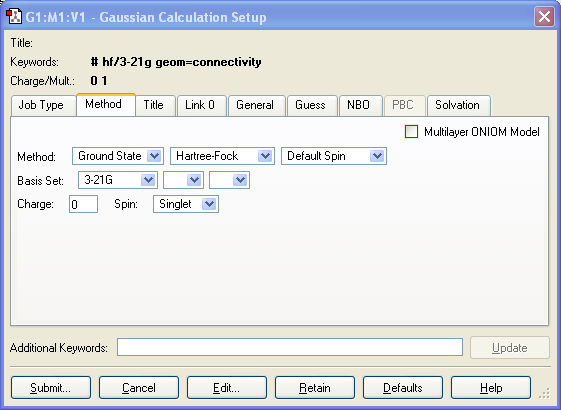Open the Singlet spin dropdown
This screenshot has width=561, height=410.
(186, 204)
